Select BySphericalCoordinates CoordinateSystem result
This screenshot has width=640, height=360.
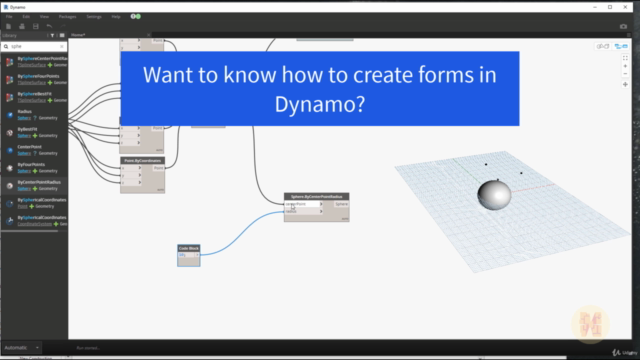(34, 221)
